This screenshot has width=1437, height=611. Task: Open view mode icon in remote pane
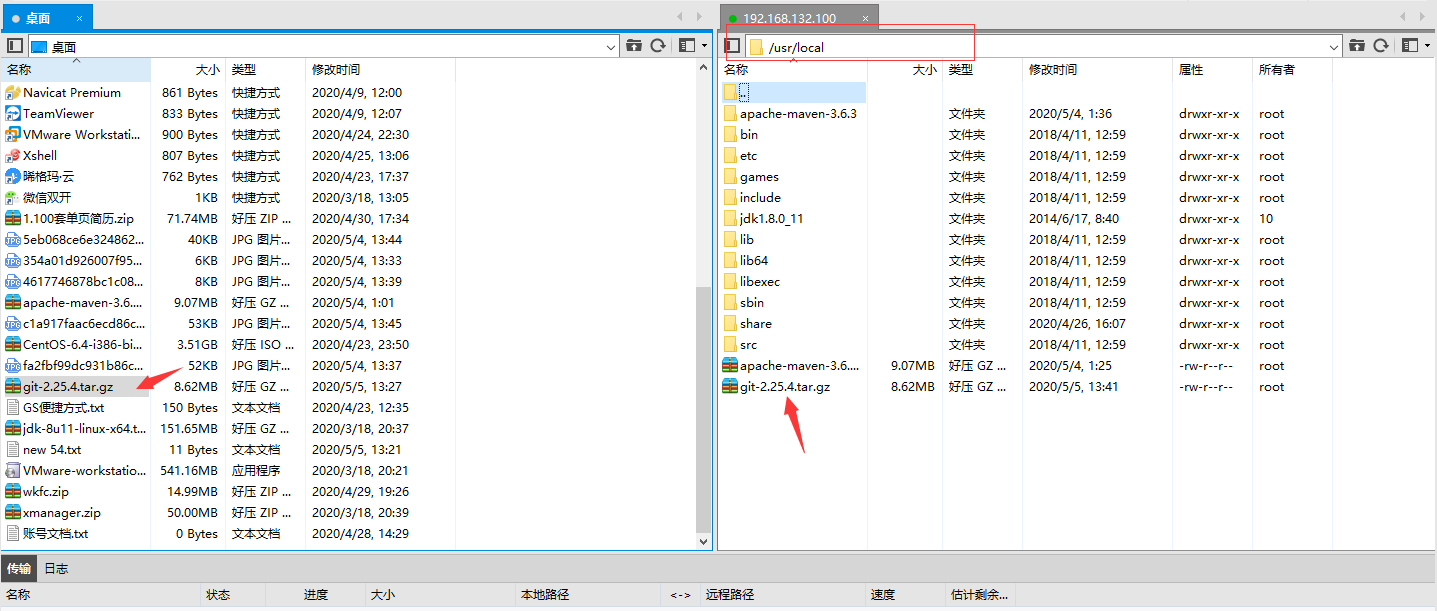1409,46
